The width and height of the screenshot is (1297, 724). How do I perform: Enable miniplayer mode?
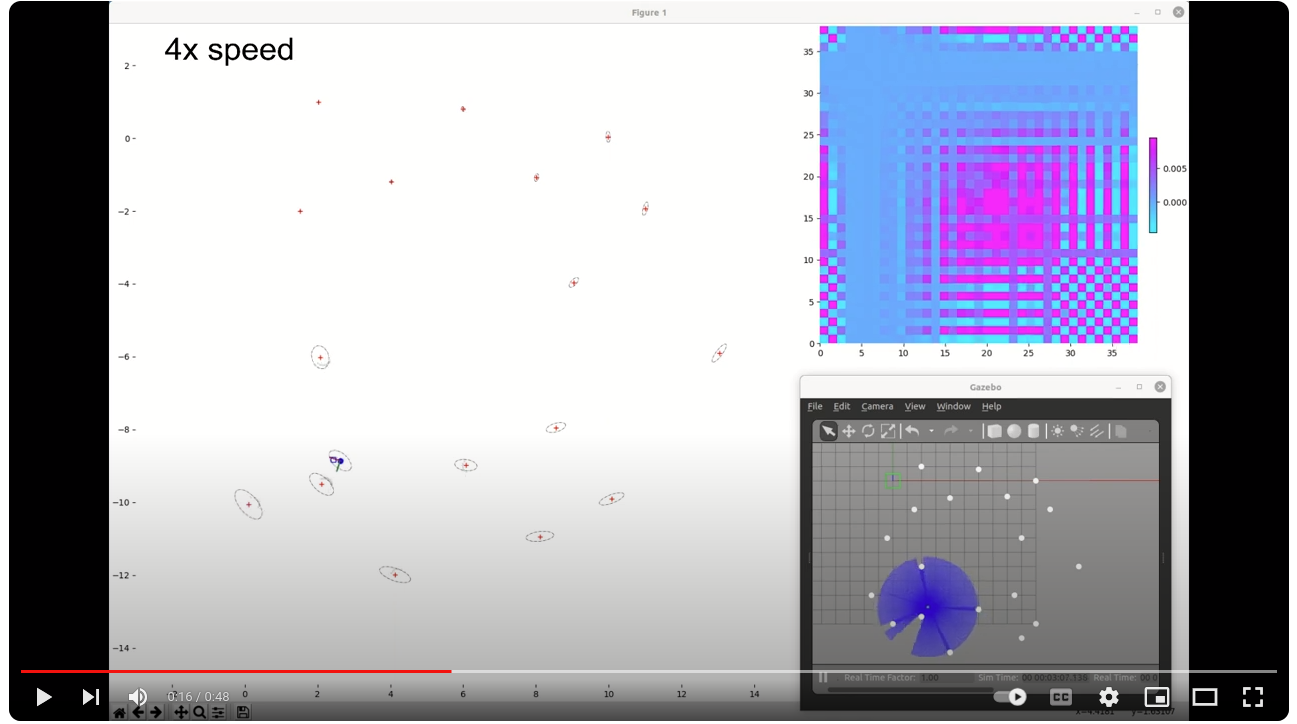pos(1157,697)
